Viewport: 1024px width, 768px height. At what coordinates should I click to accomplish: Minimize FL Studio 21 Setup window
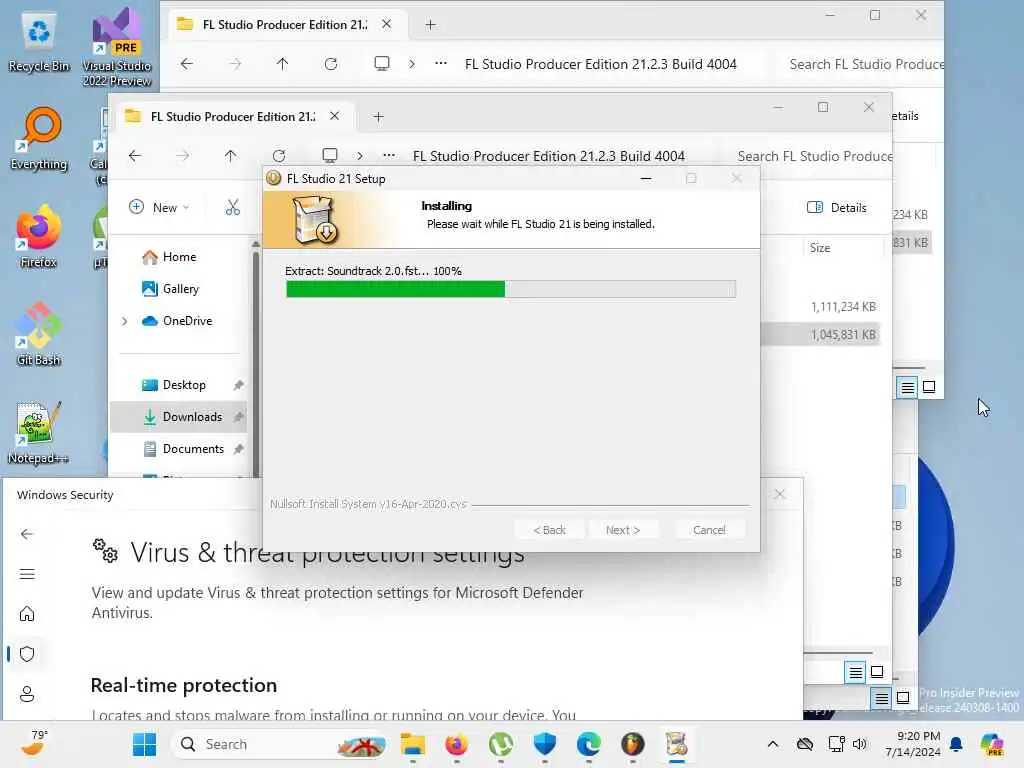646,178
